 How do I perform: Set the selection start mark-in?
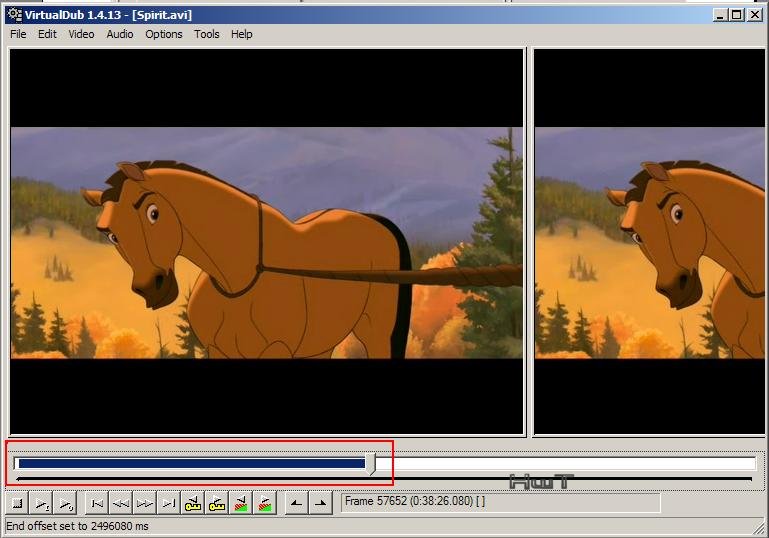(x=297, y=503)
